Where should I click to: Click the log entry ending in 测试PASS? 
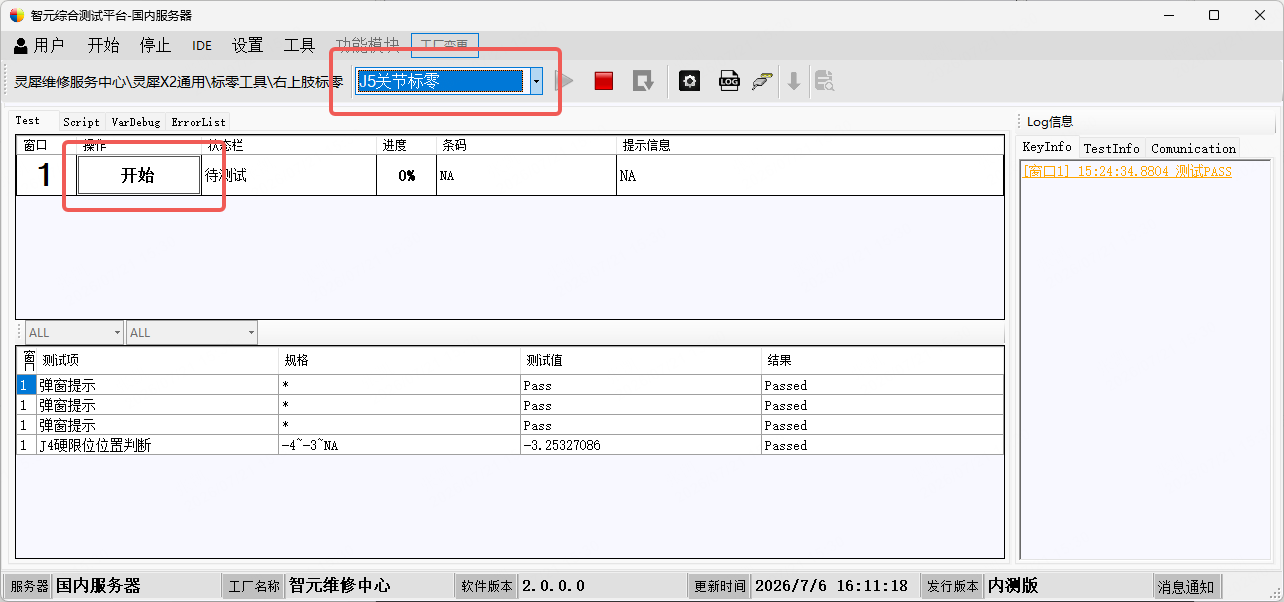[x=1127, y=172]
